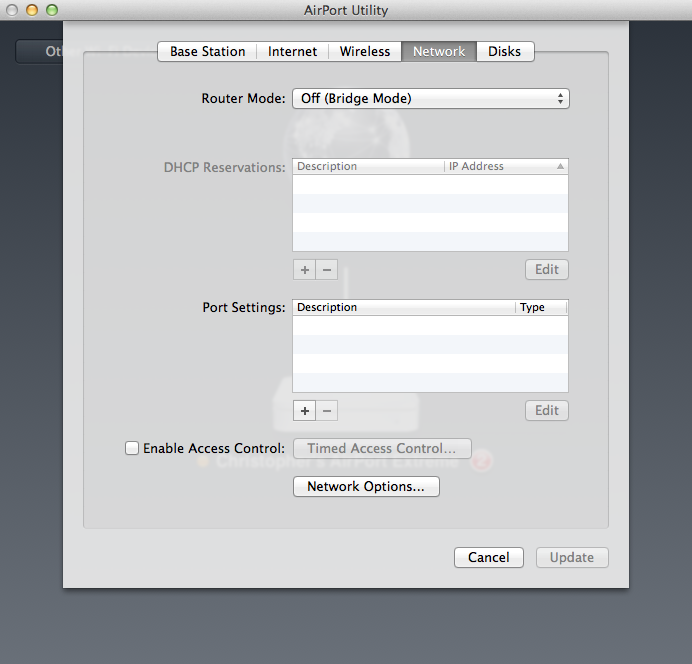Viewport: 692px width, 664px height.
Task: Click Edit under DHCP Reservations
Action: pyautogui.click(x=547, y=270)
